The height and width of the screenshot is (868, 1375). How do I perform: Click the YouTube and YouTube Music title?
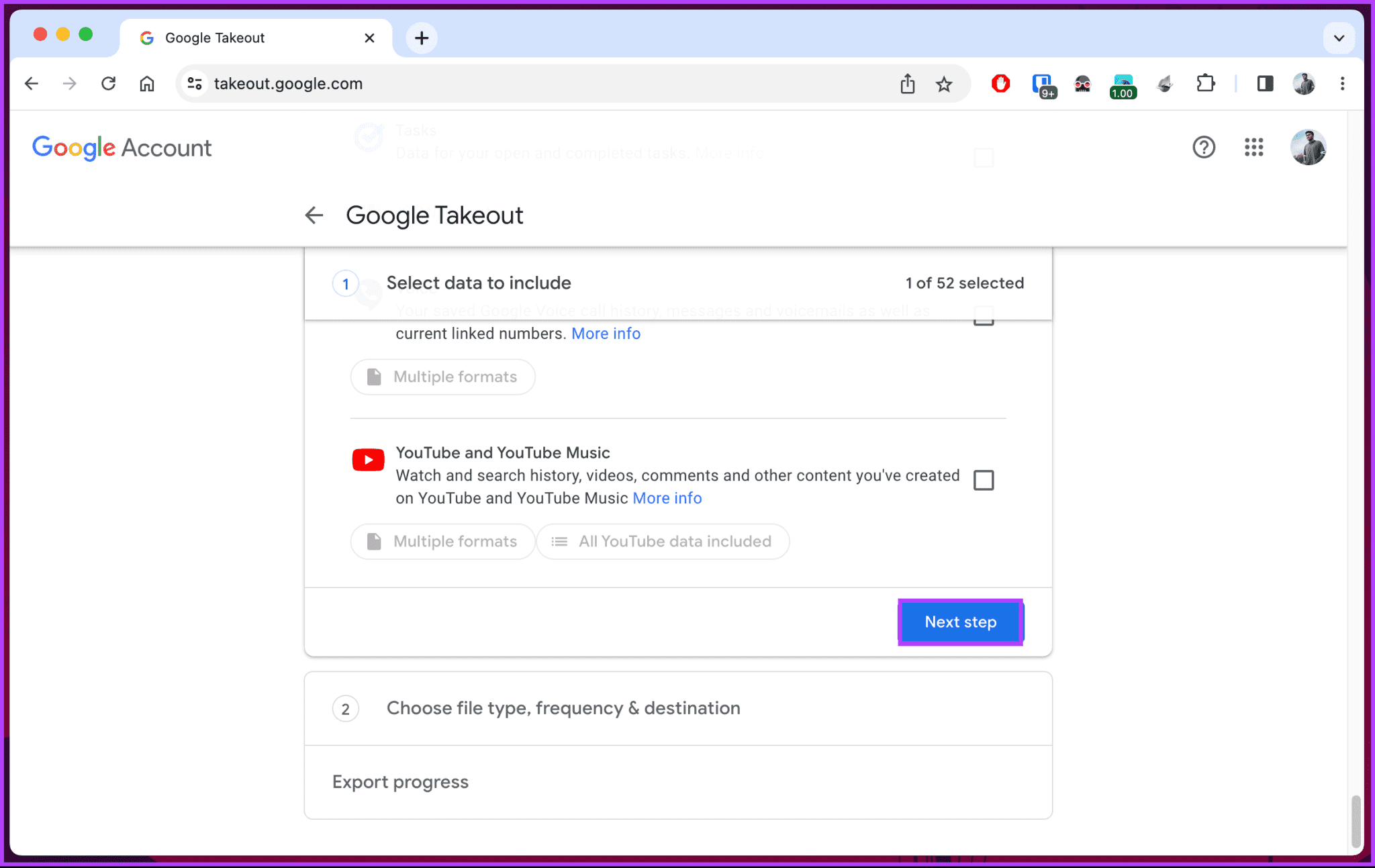tap(503, 453)
